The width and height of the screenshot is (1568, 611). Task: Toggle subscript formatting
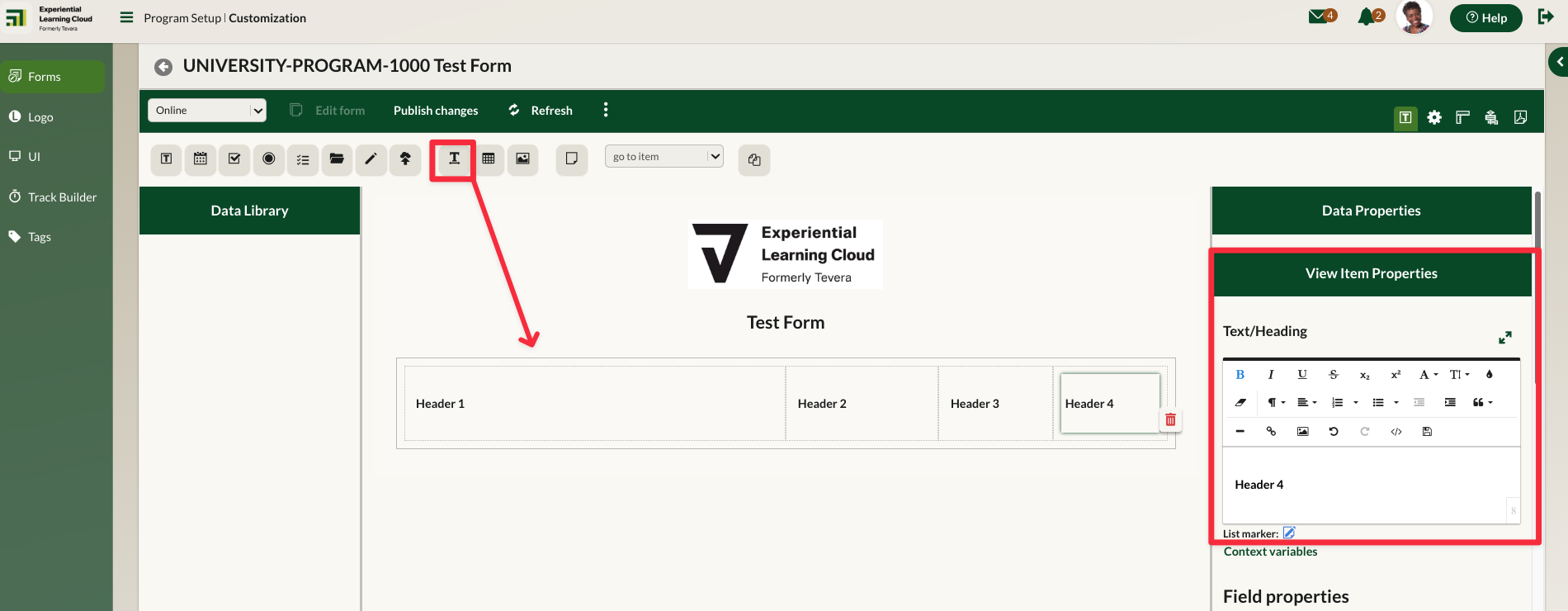(1365, 375)
